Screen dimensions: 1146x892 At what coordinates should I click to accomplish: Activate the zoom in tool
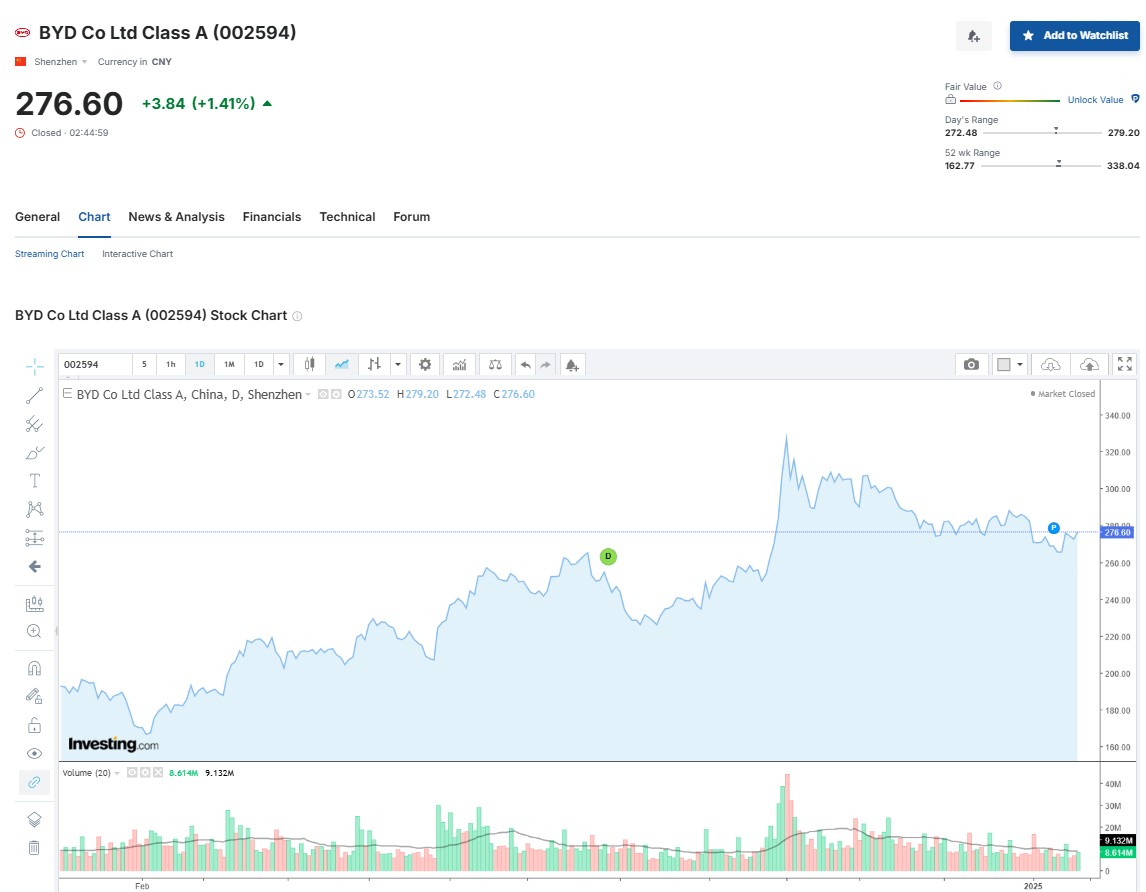coord(34,631)
